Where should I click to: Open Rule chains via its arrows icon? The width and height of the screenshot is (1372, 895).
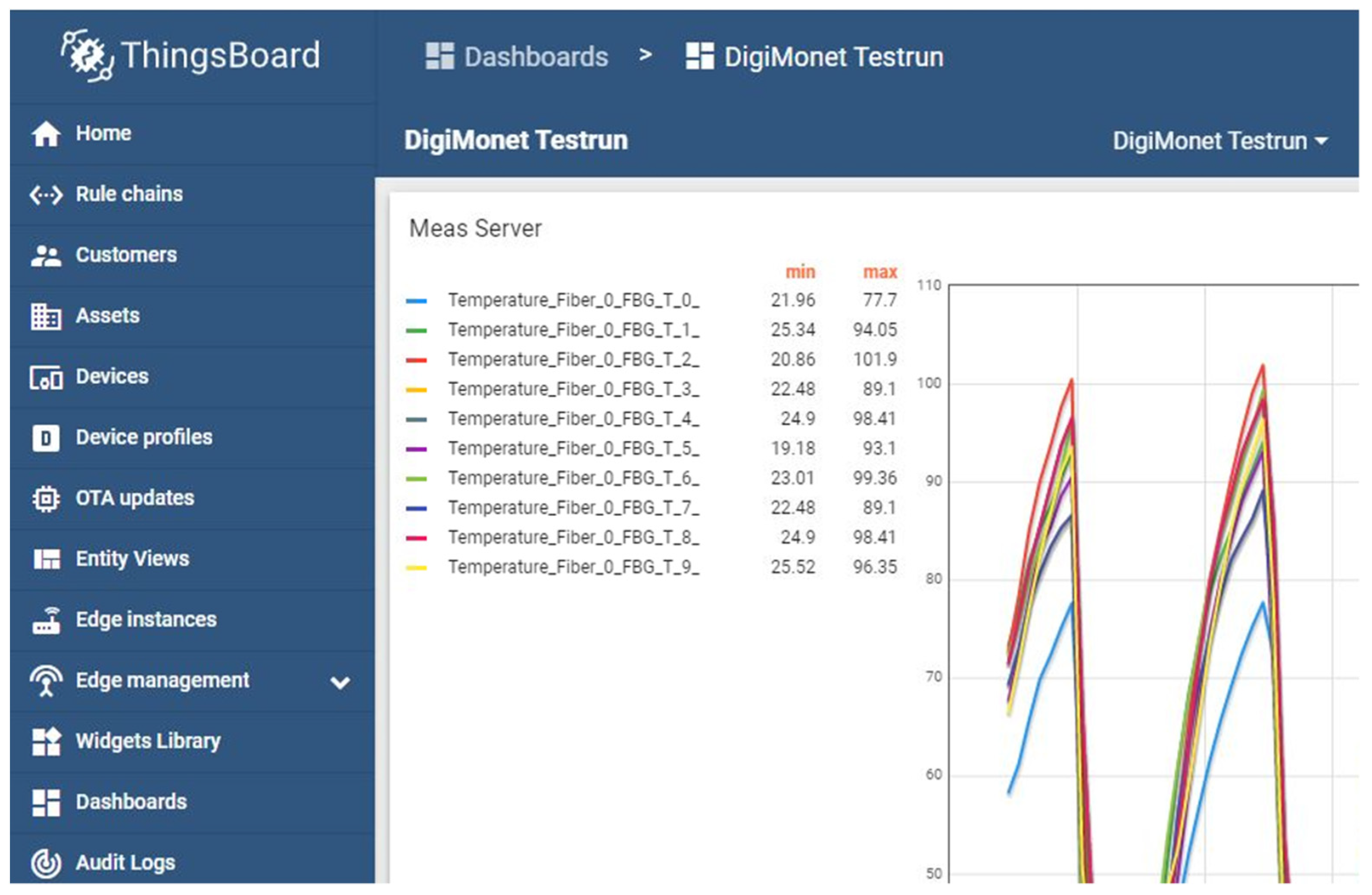click(x=46, y=195)
